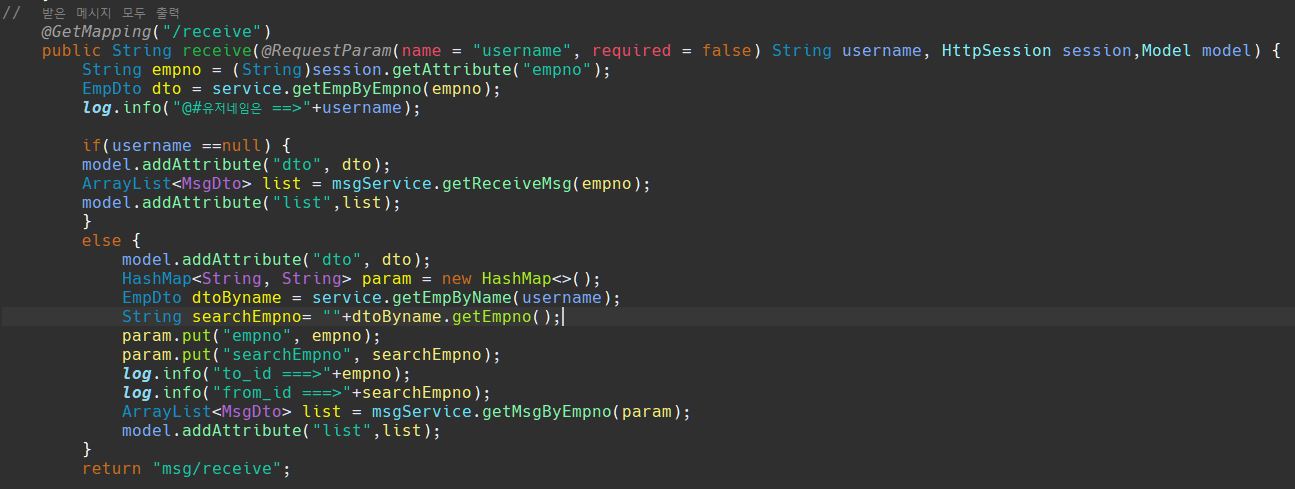Click the log.info "to_id ===>" line
Screen dimensions: 1295x489
pos(266,374)
